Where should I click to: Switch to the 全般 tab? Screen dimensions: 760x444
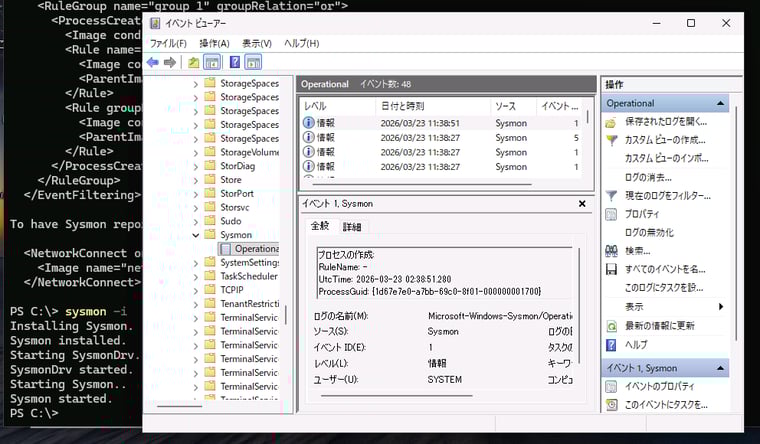[320, 226]
